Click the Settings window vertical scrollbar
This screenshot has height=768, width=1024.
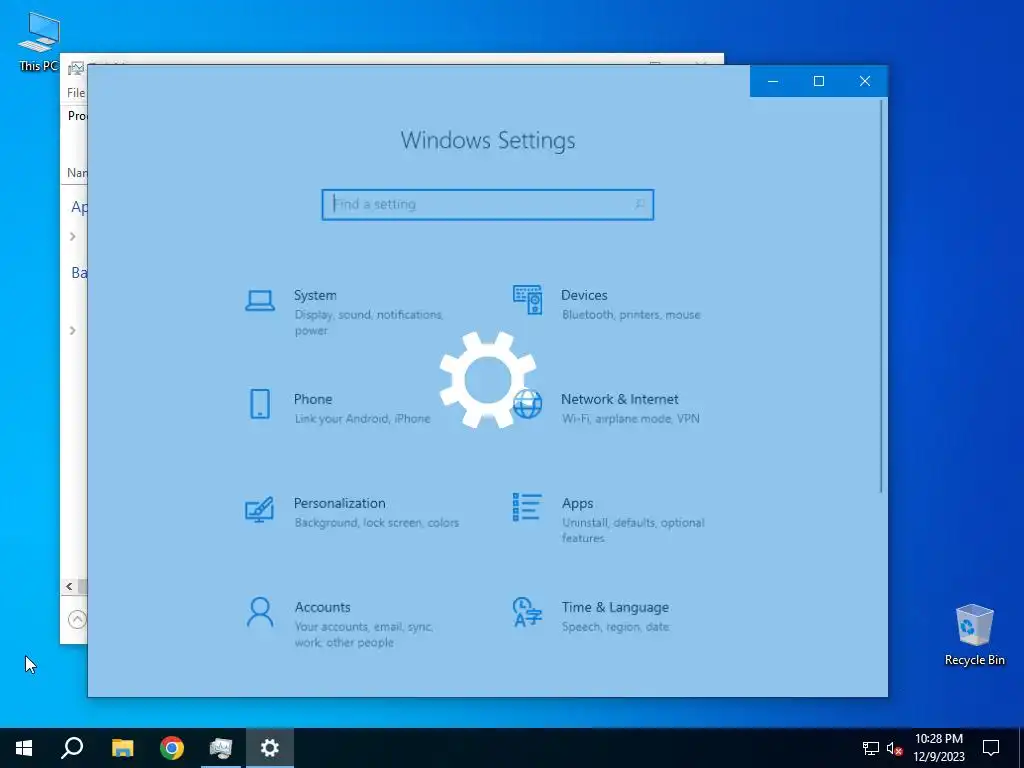point(881,296)
